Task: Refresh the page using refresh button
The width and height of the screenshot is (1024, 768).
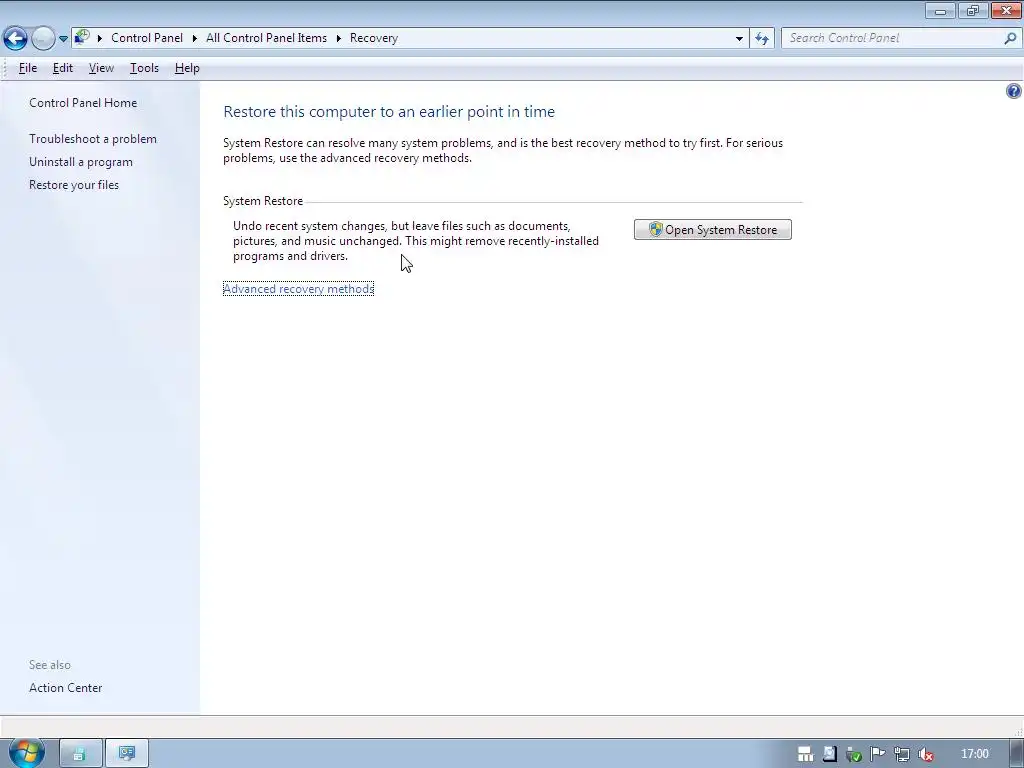Action: (x=761, y=39)
